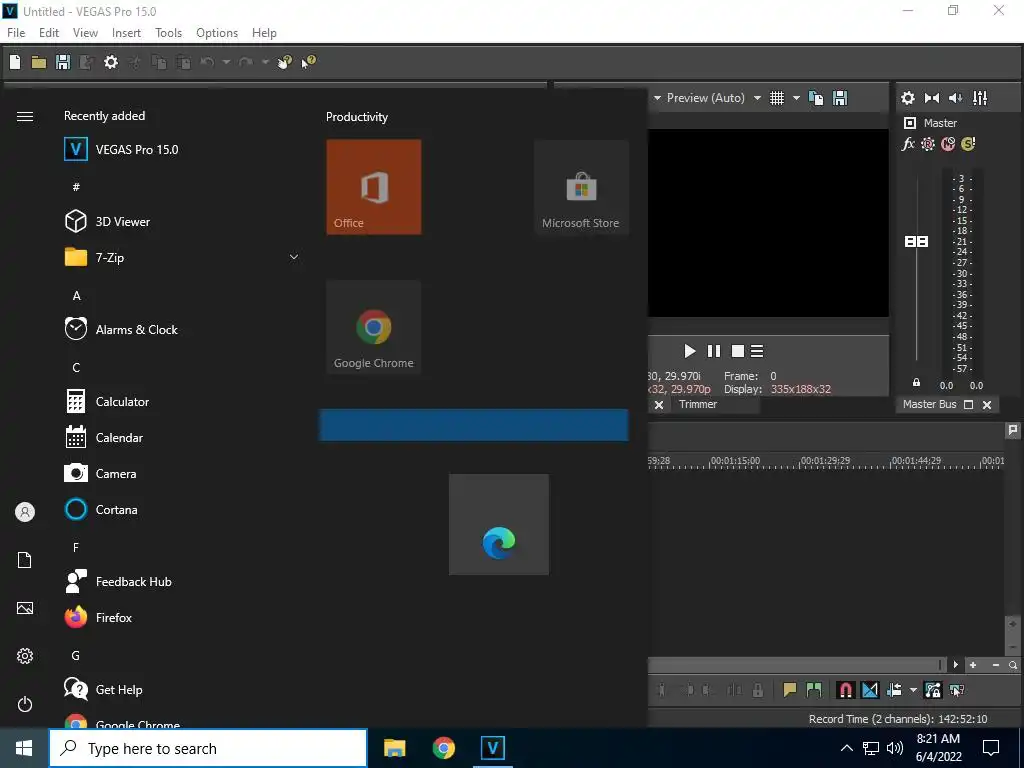Toggle the Master fader channel lock

[x=916, y=382]
